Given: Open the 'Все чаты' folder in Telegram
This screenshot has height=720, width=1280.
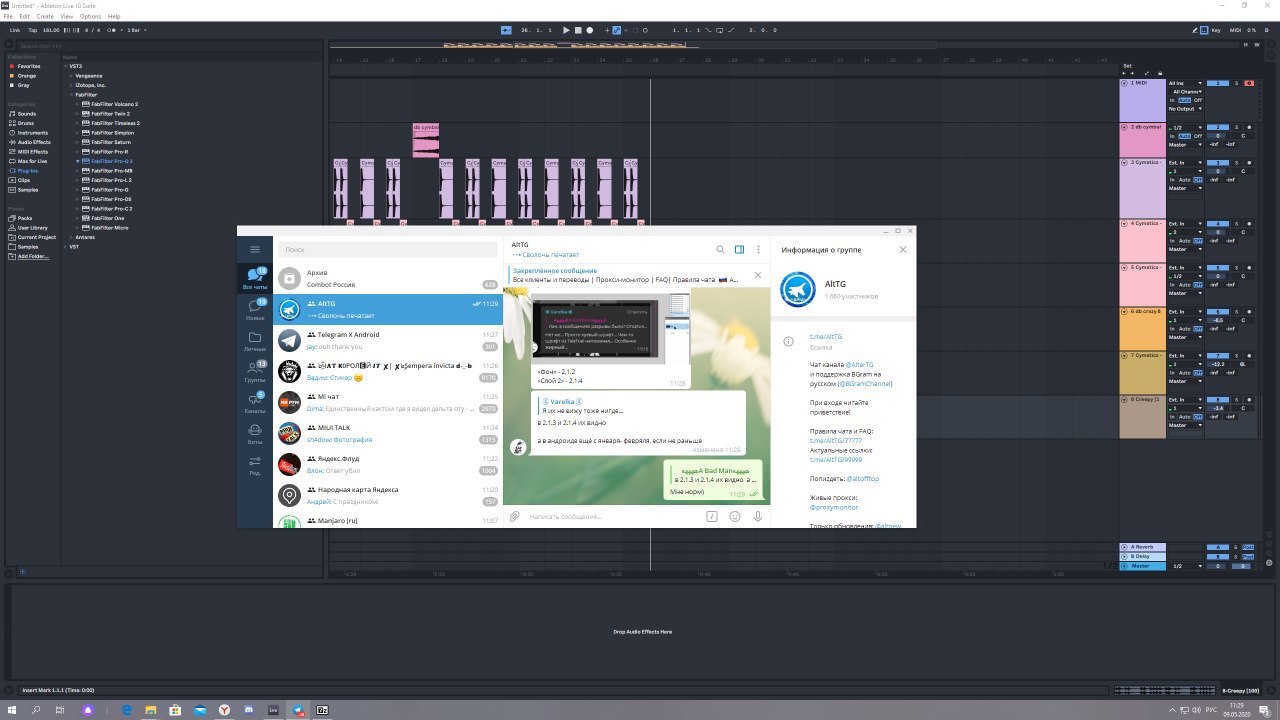Looking at the screenshot, I should click(x=255, y=278).
